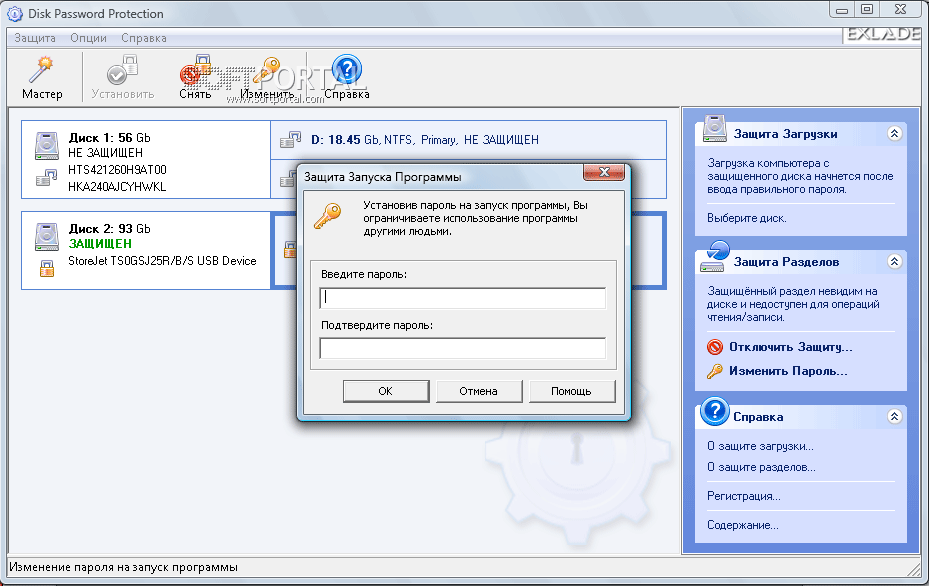Minimize the Disk Password Protection window
The width and height of the screenshot is (929, 586).
coord(841,9)
